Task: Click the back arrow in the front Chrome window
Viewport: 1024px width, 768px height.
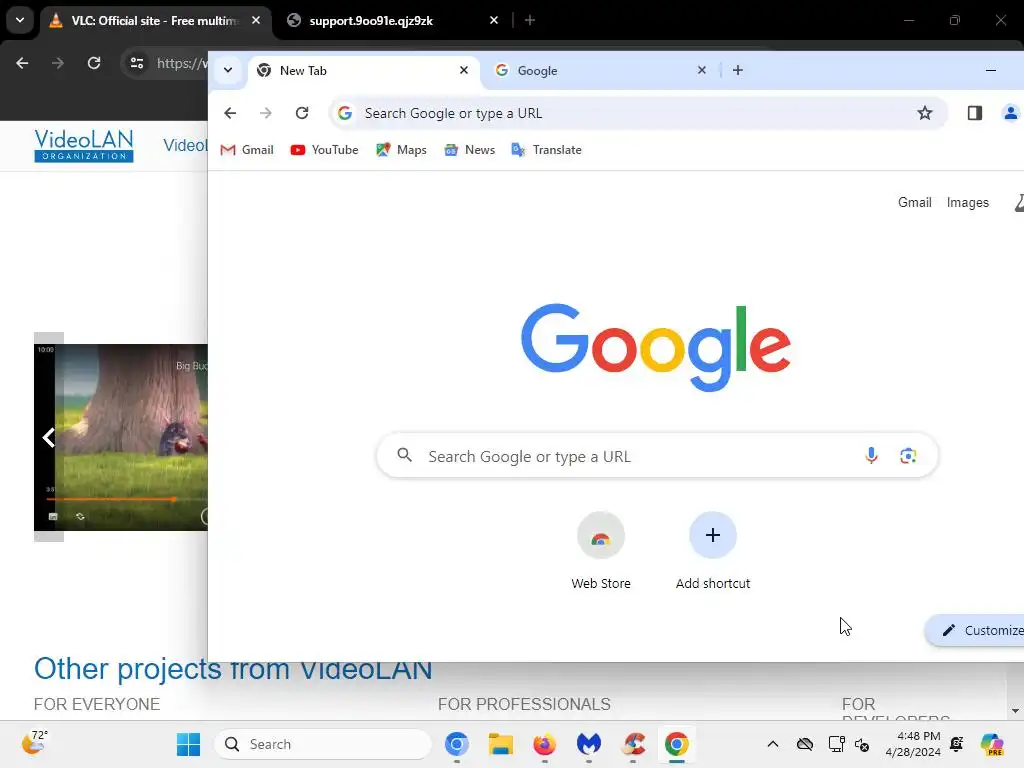Action: coord(230,113)
